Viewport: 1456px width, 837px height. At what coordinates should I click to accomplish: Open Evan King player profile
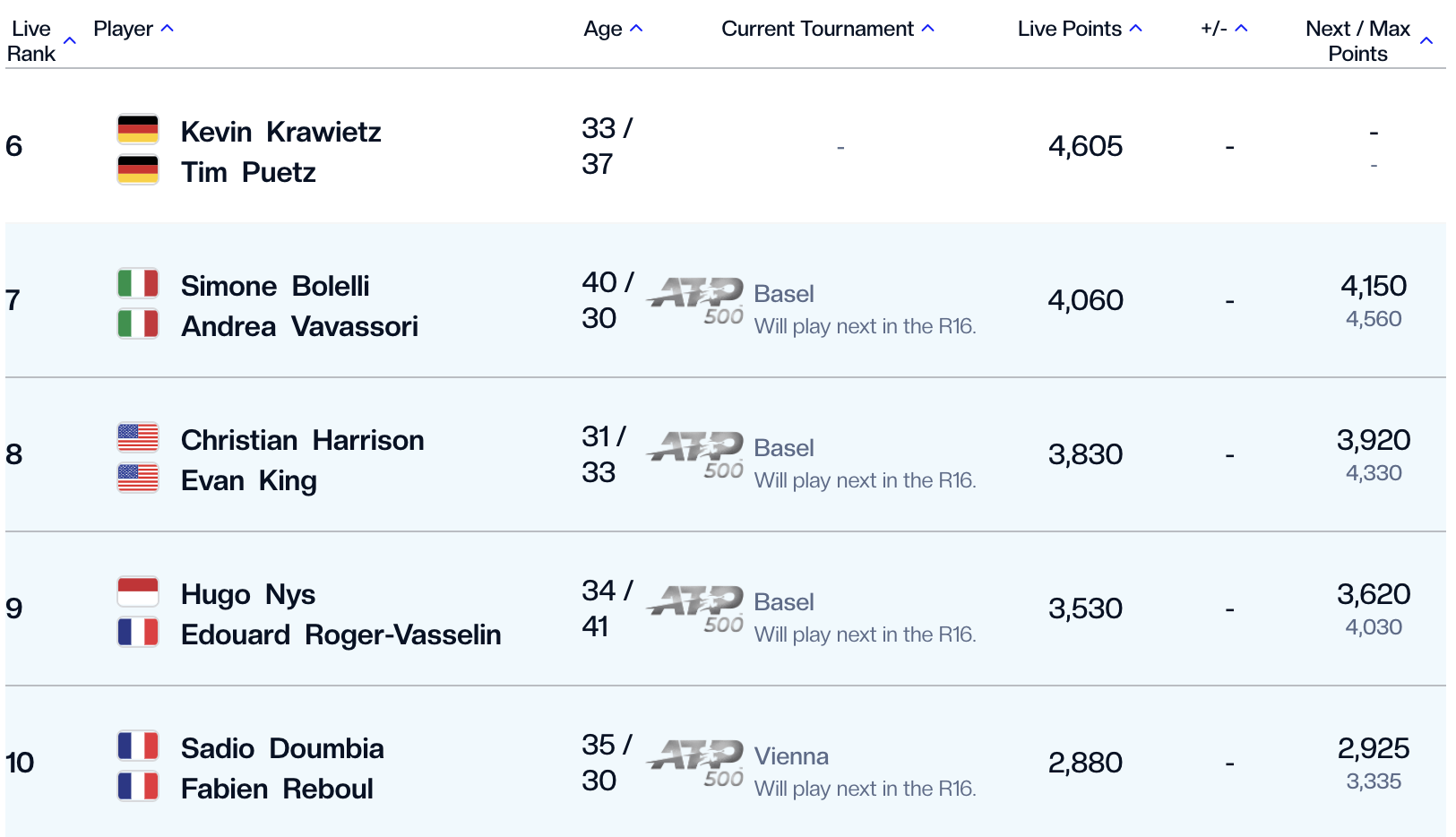coord(248,480)
